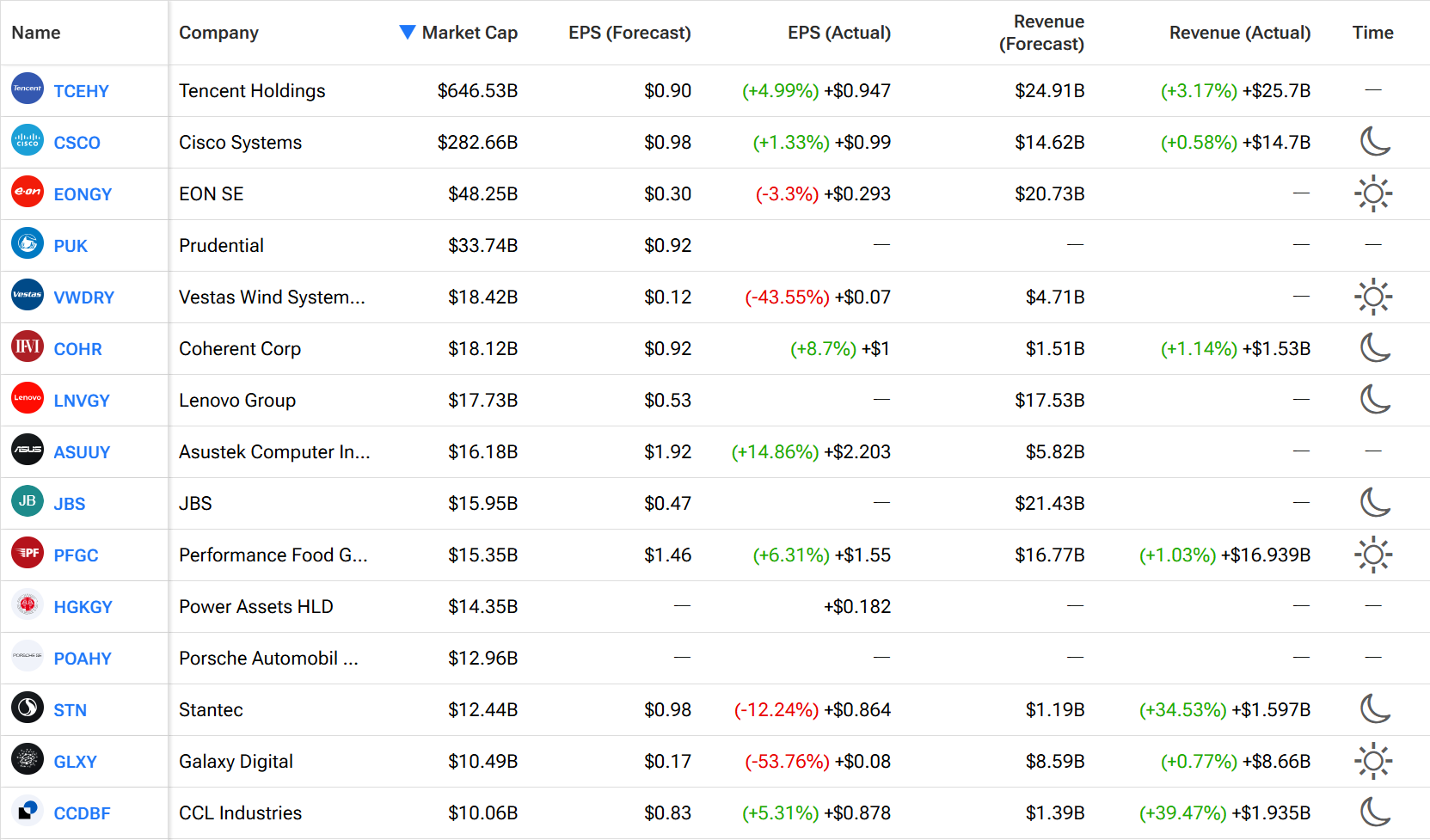Viewport: 1430px width, 840px height.
Task: Click the moon icon in CCL Industries row
Action: coord(1374,812)
